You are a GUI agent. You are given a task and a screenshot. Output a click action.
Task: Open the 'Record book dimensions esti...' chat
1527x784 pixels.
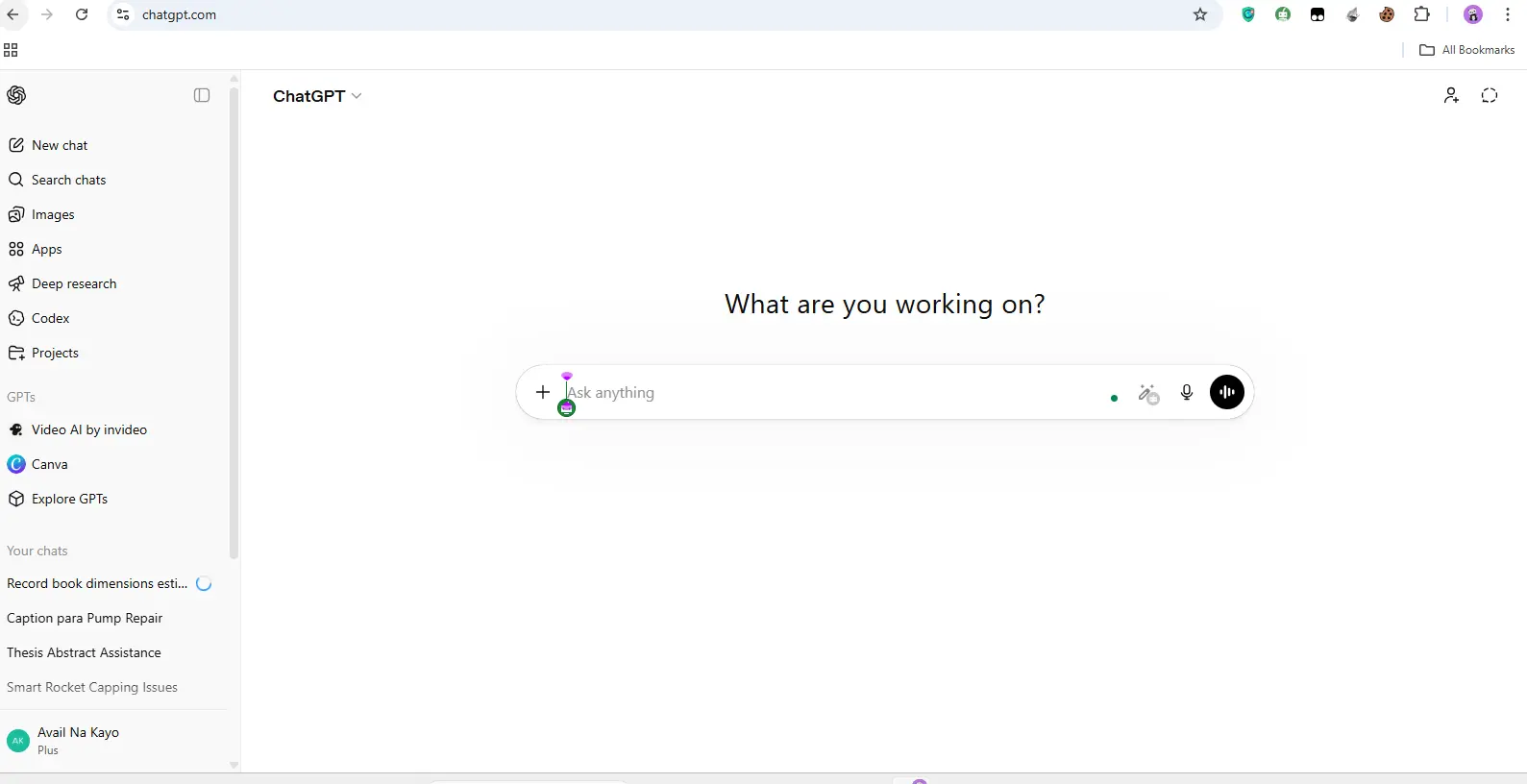[x=97, y=583]
